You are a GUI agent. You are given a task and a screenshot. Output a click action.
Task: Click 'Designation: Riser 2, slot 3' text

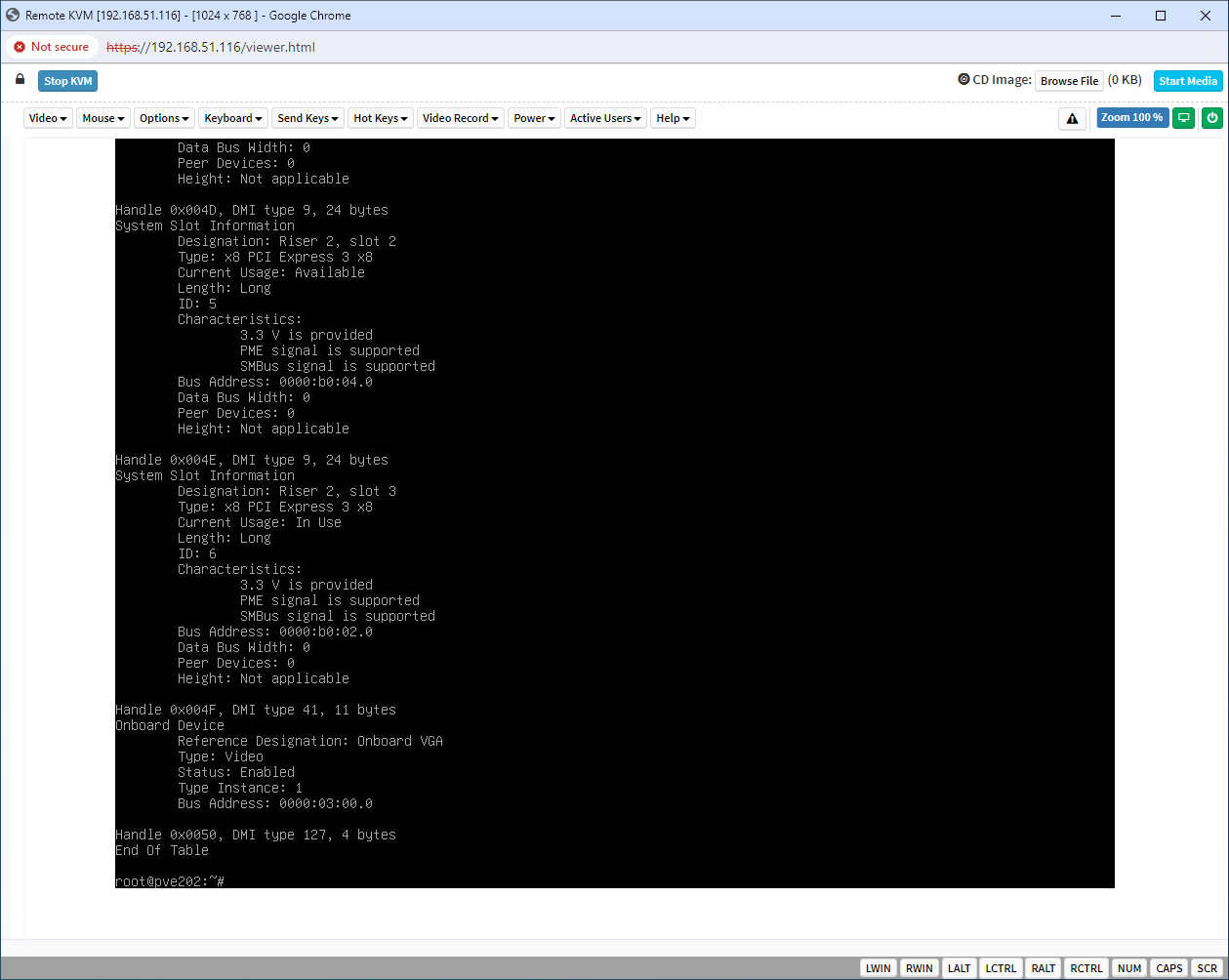pos(287,491)
